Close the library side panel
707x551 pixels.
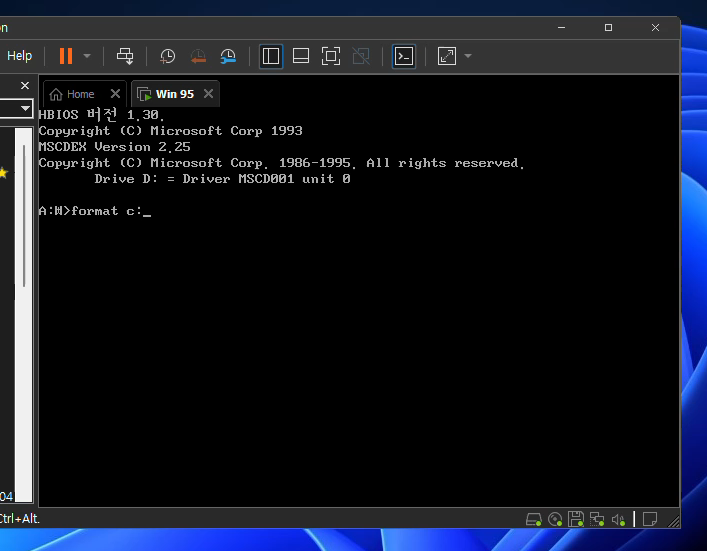pyautogui.click(x=25, y=85)
